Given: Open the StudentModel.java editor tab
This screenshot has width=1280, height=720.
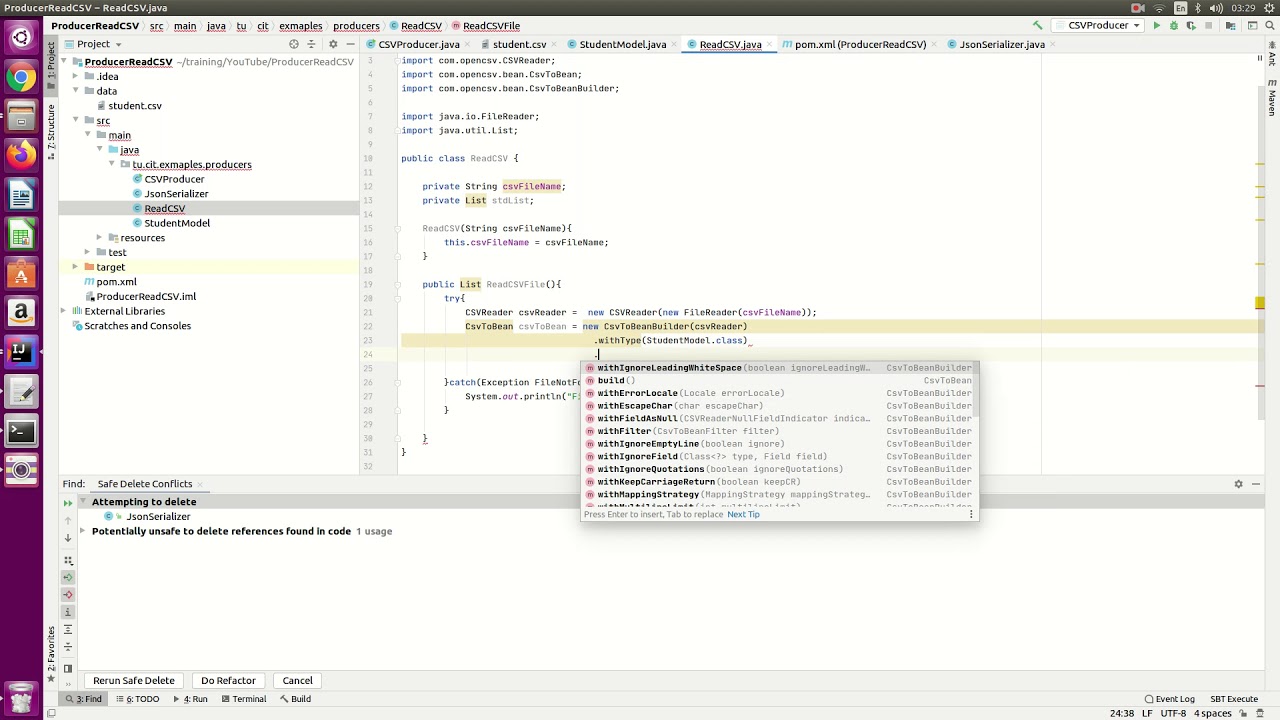Looking at the screenshot, I should pyautogui.click(x=622, y=44).
